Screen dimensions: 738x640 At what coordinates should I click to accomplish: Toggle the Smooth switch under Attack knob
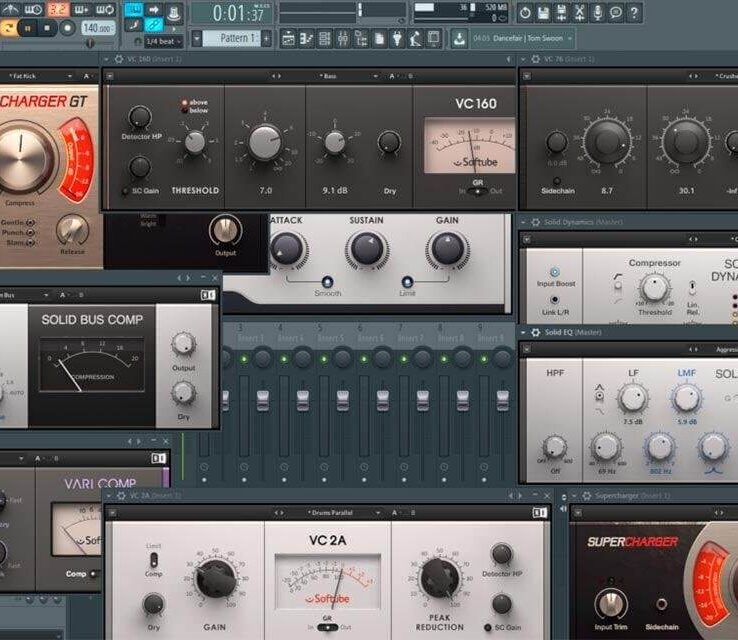click(328, 282)
